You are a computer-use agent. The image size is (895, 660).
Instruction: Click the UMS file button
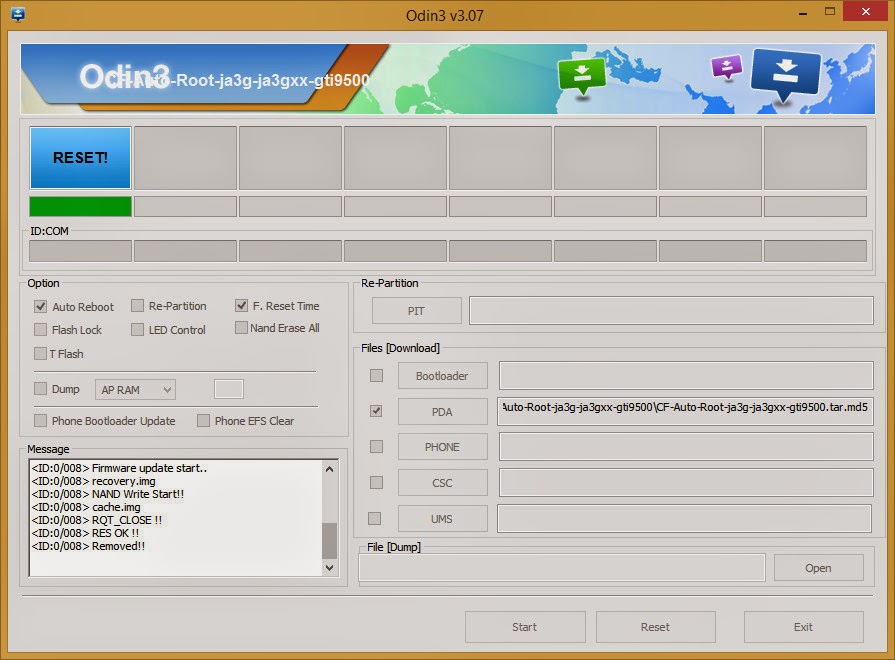pyautogui.click(x=442, y=519)
